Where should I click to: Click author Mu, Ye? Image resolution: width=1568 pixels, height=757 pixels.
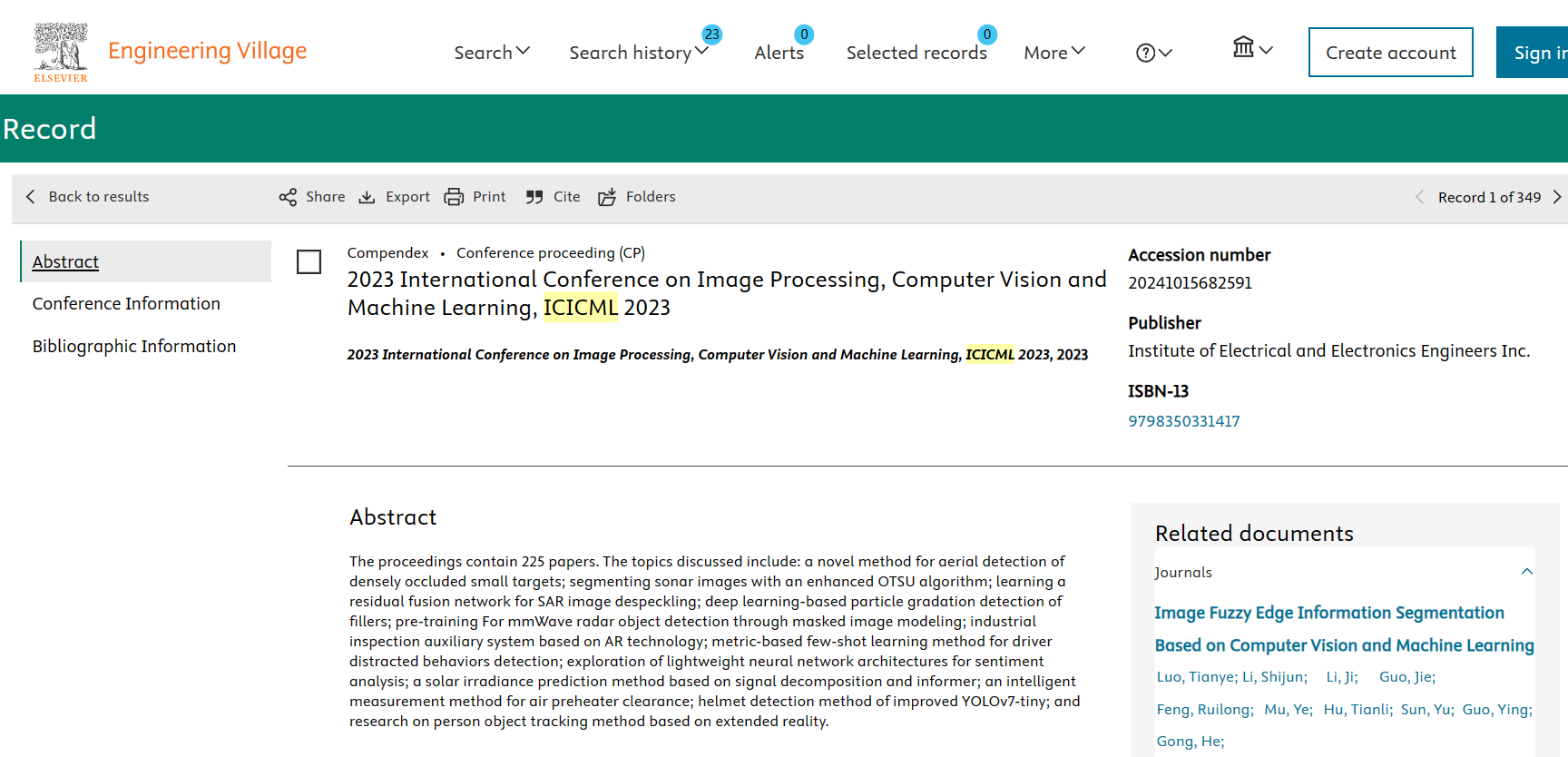coord(1289,710)
